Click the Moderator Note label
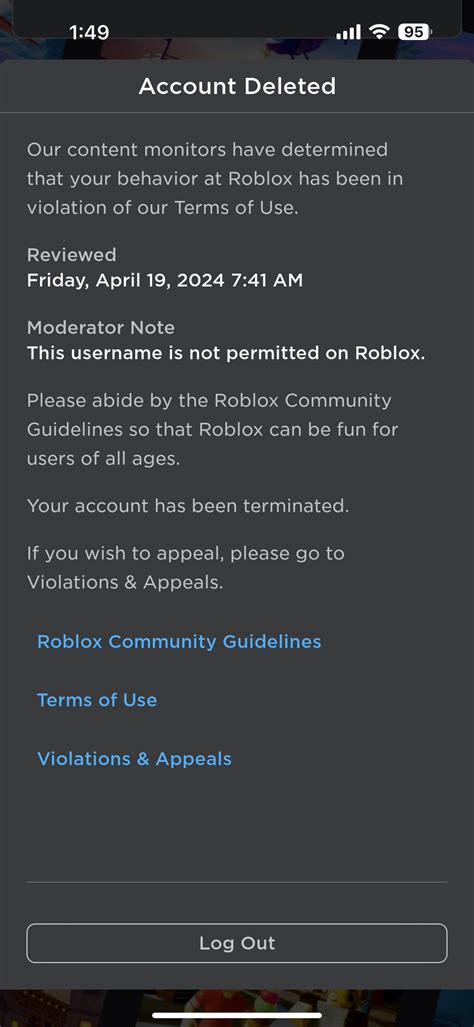The height and width of the screenshot is (1027, 474). pyautogui.click(x=101, y=327)
